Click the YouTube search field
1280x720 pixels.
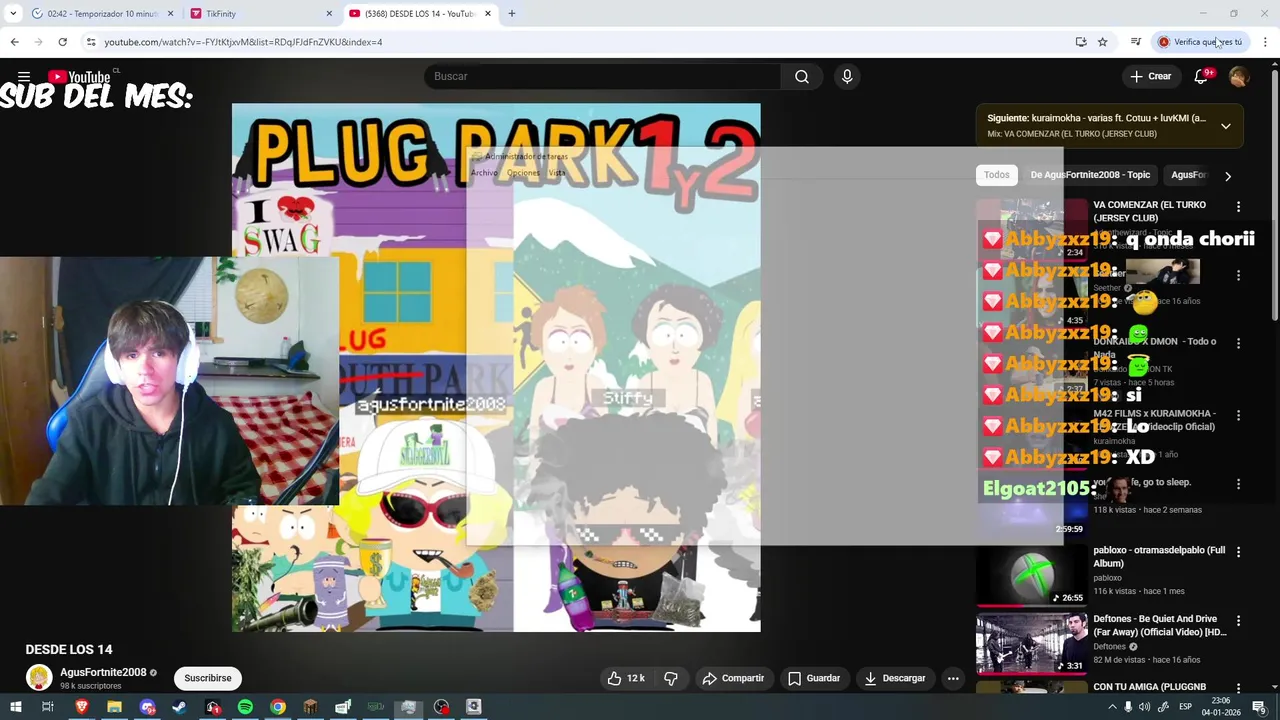603,76
